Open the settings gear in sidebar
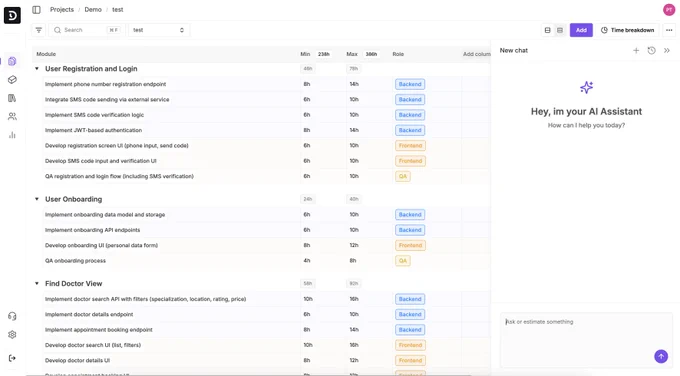The image size is (680, 376). click(12, 335)
